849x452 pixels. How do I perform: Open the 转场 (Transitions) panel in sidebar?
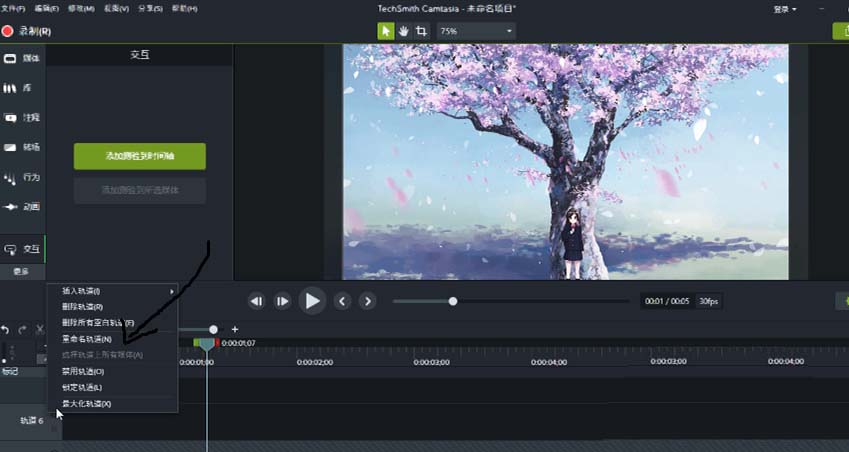pyautogui.click(x=22, y=147)
